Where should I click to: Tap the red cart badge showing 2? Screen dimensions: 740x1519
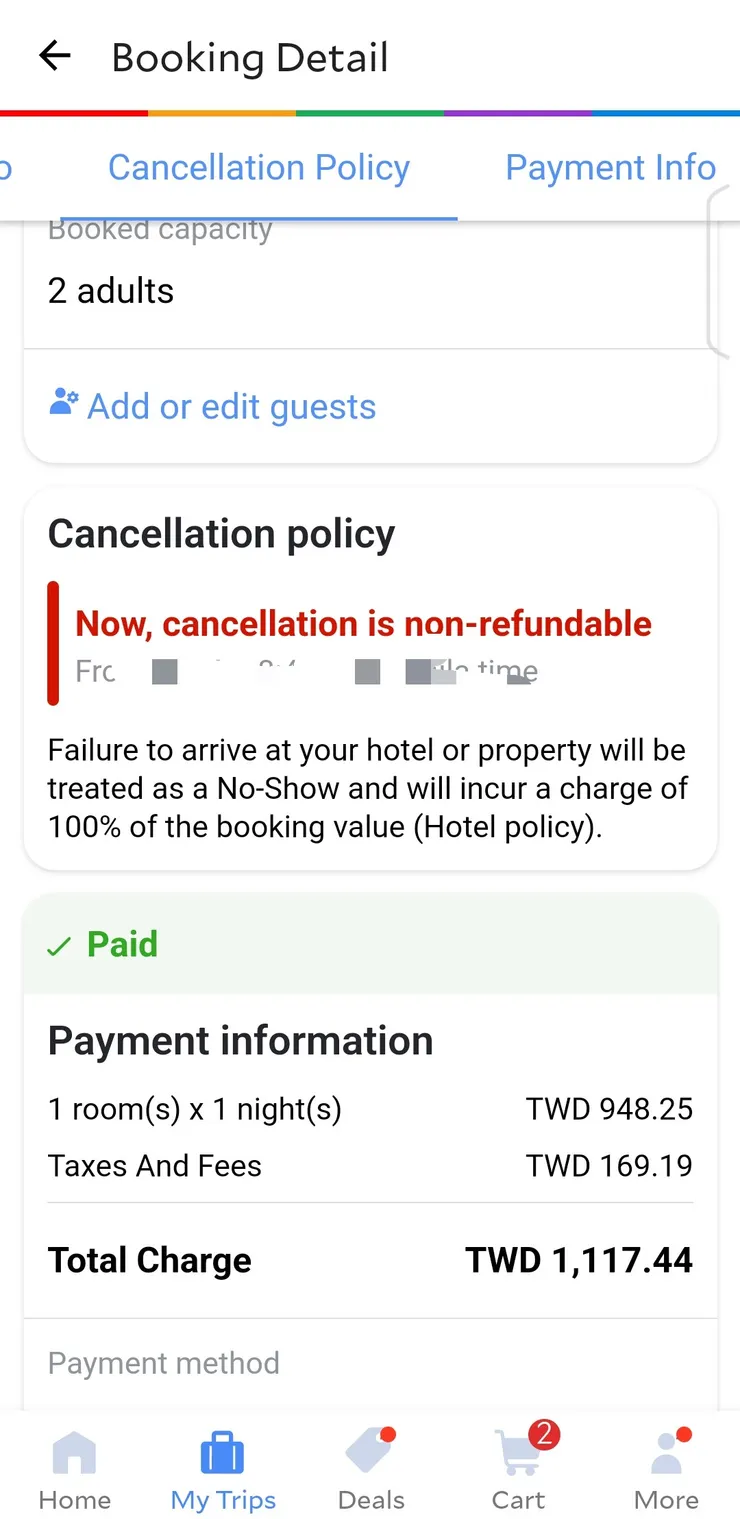pyautogui.click(x=544, y=1436)
